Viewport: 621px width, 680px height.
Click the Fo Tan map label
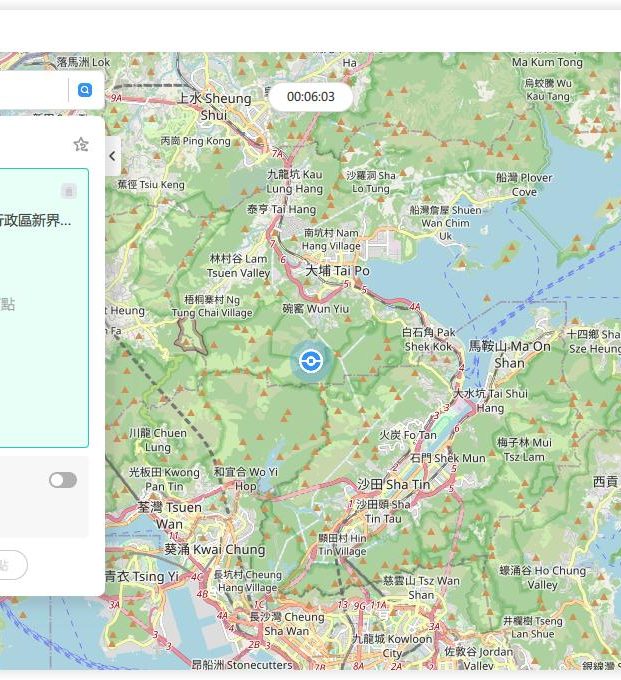[407, 436]
